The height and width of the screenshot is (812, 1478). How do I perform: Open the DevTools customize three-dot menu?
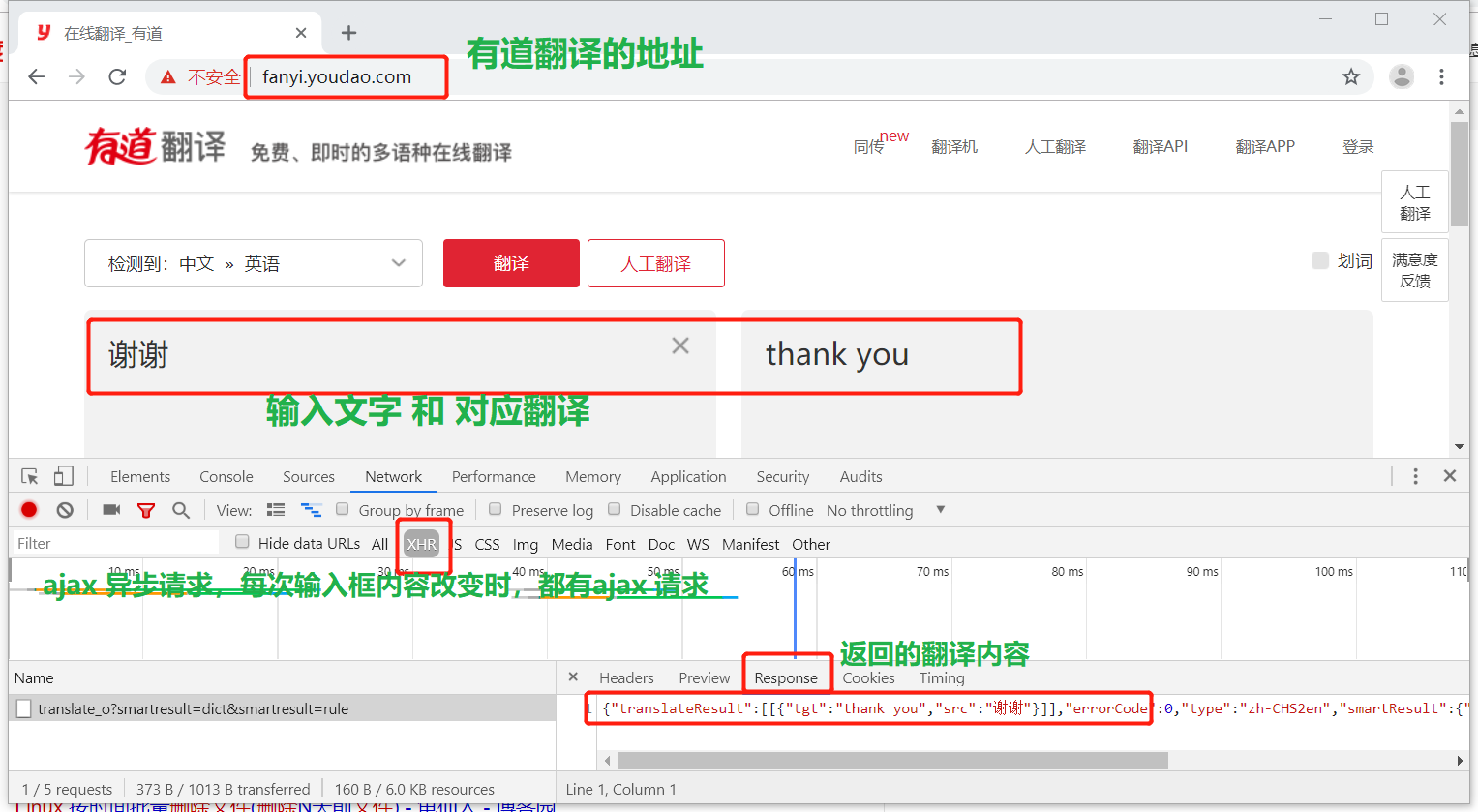1415,476
